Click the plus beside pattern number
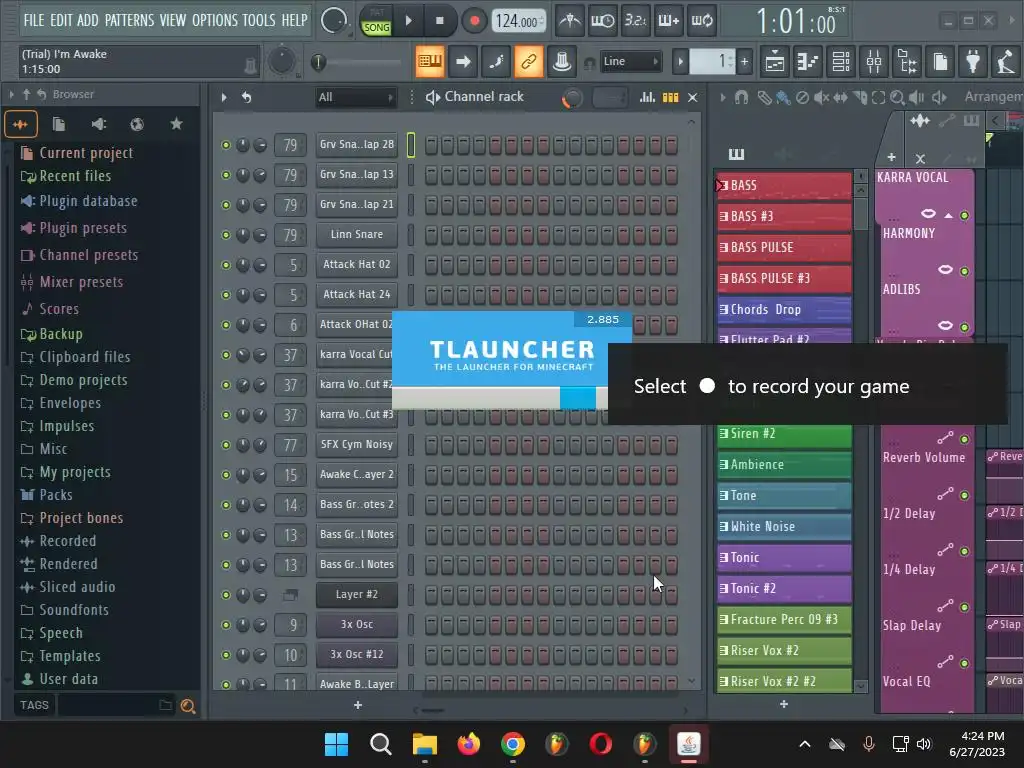This screenshot has height=768, width=1024. 744,62
